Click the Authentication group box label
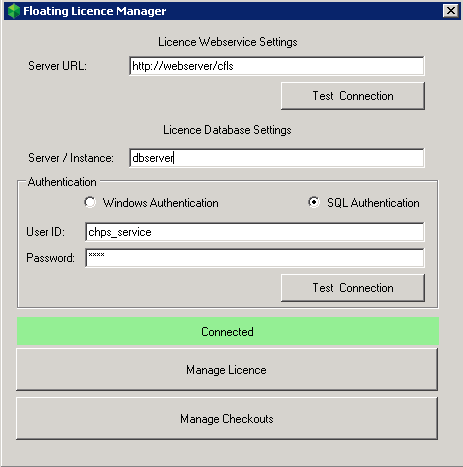Image resolution: width=463 pixels, height=467 pixels. [x=62, y=182]
